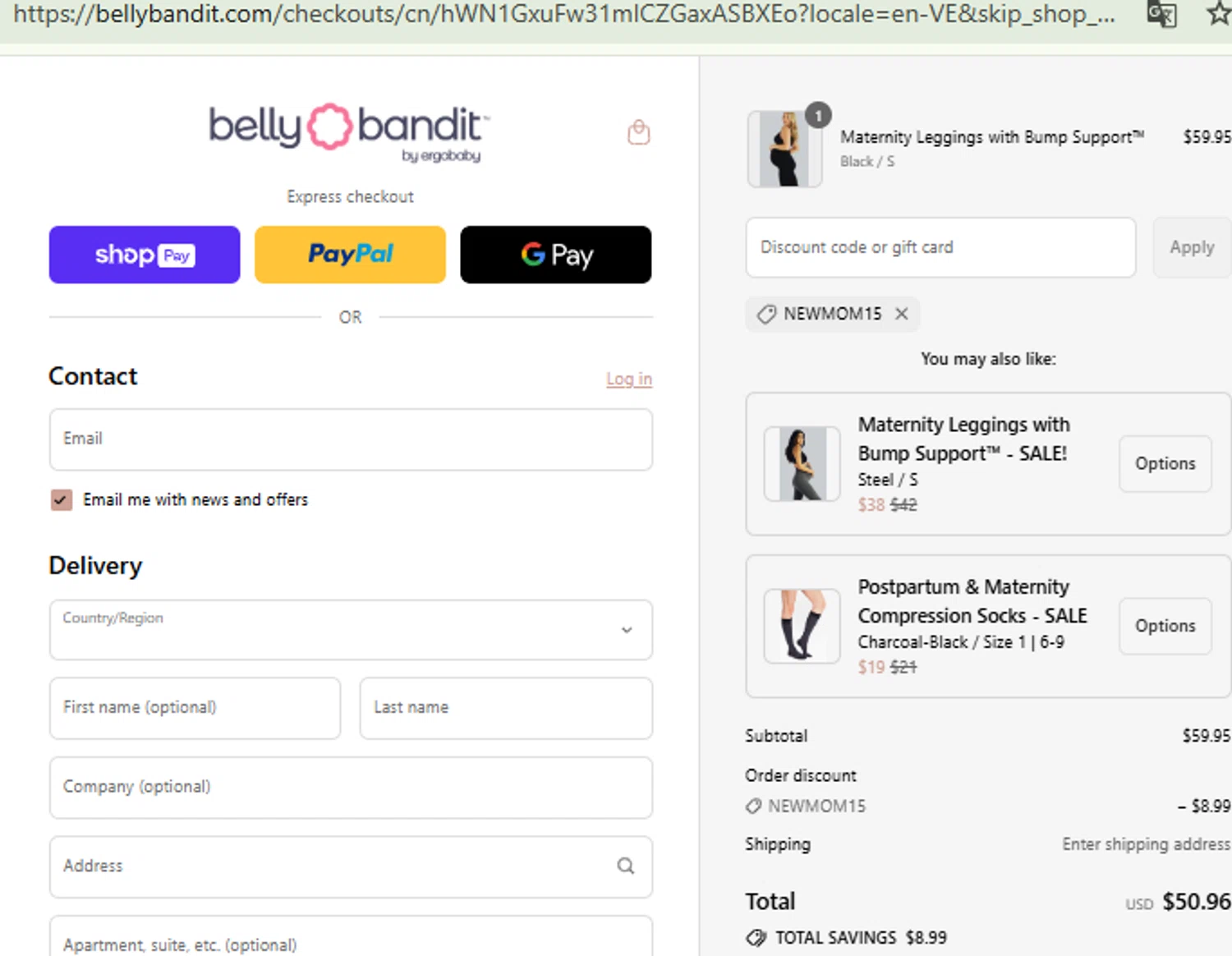
Task: Click the browser address bar URL
Action: point(563,14)
